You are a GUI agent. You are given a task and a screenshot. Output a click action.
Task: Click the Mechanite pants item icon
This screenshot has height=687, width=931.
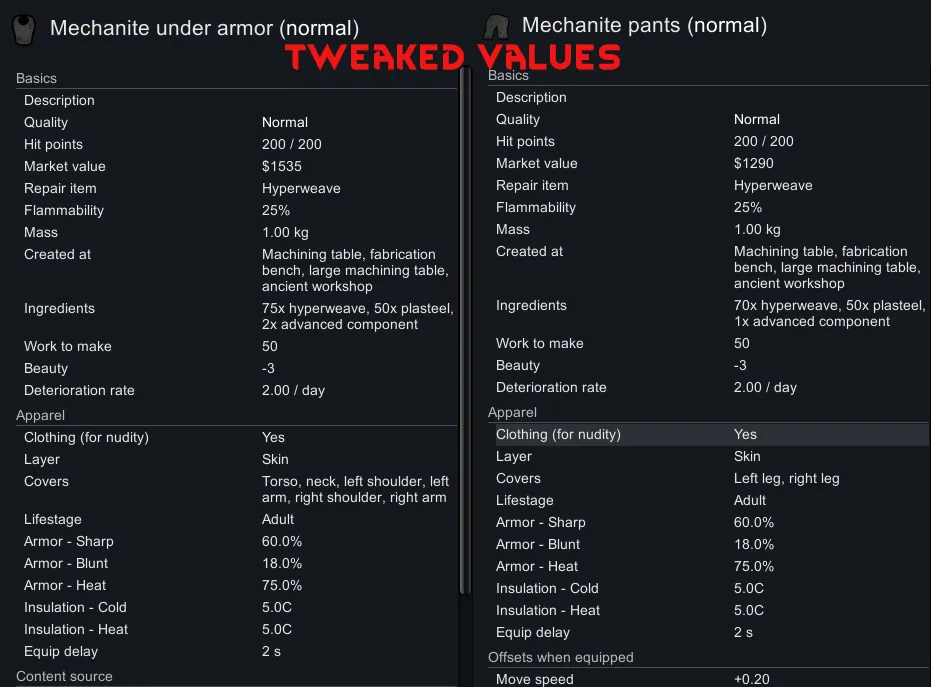click(x=497, y=25)
